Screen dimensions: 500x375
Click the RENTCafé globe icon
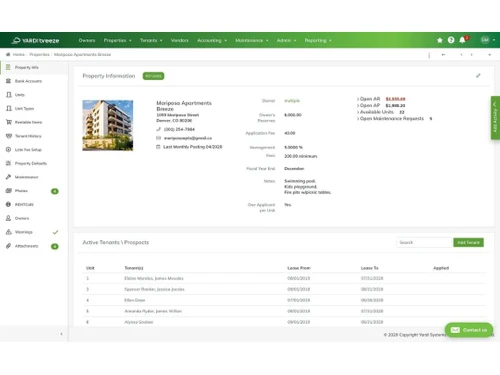click(x=8, y=204)
